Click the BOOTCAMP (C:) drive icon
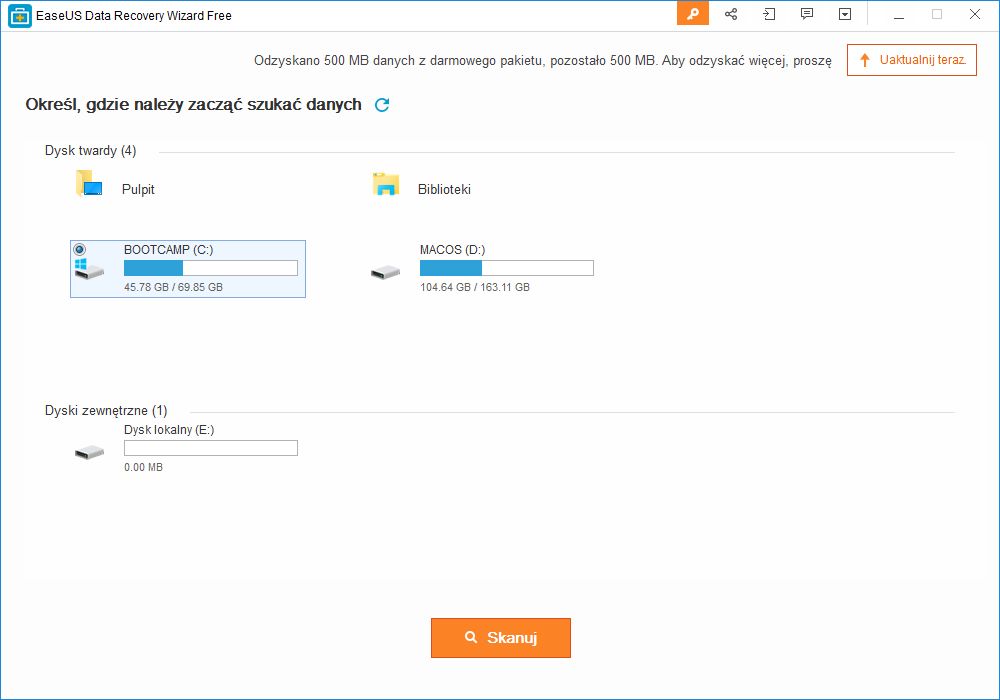This screenshot has height=700, width=1000. 89,268
